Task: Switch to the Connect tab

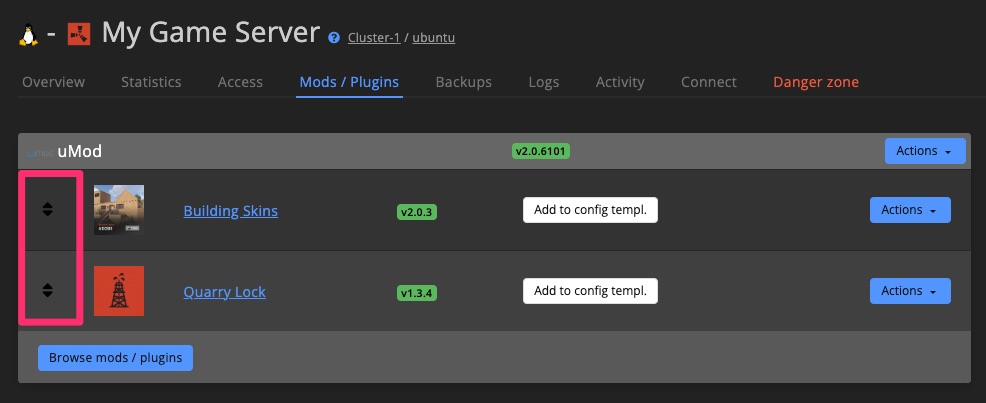Action: tap(709, 82)
